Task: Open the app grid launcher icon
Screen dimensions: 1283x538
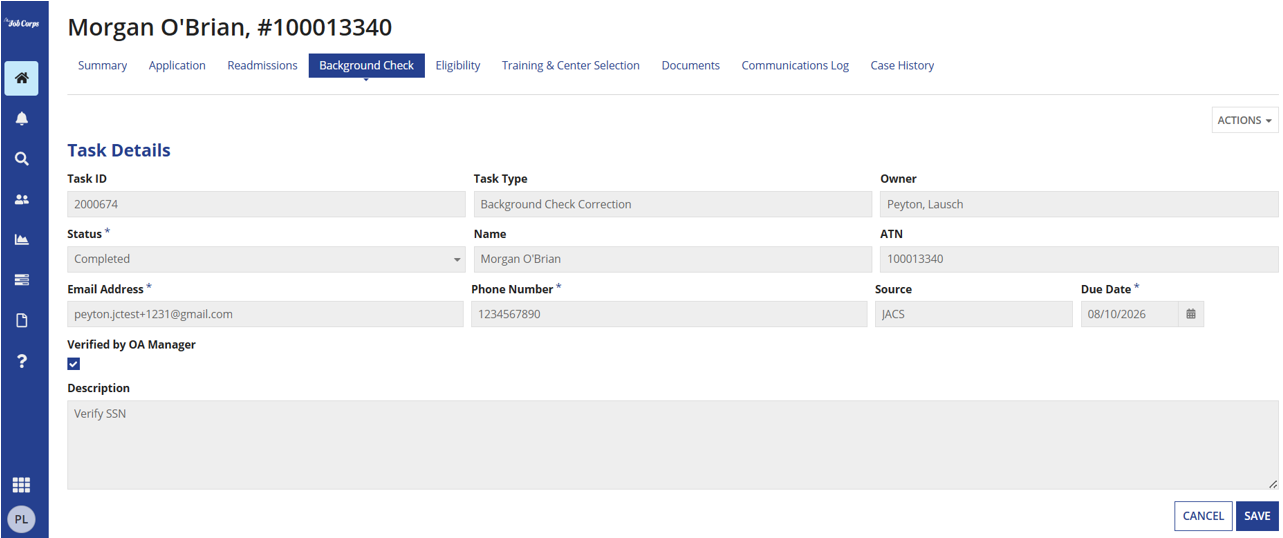Action: pos(21,485)
